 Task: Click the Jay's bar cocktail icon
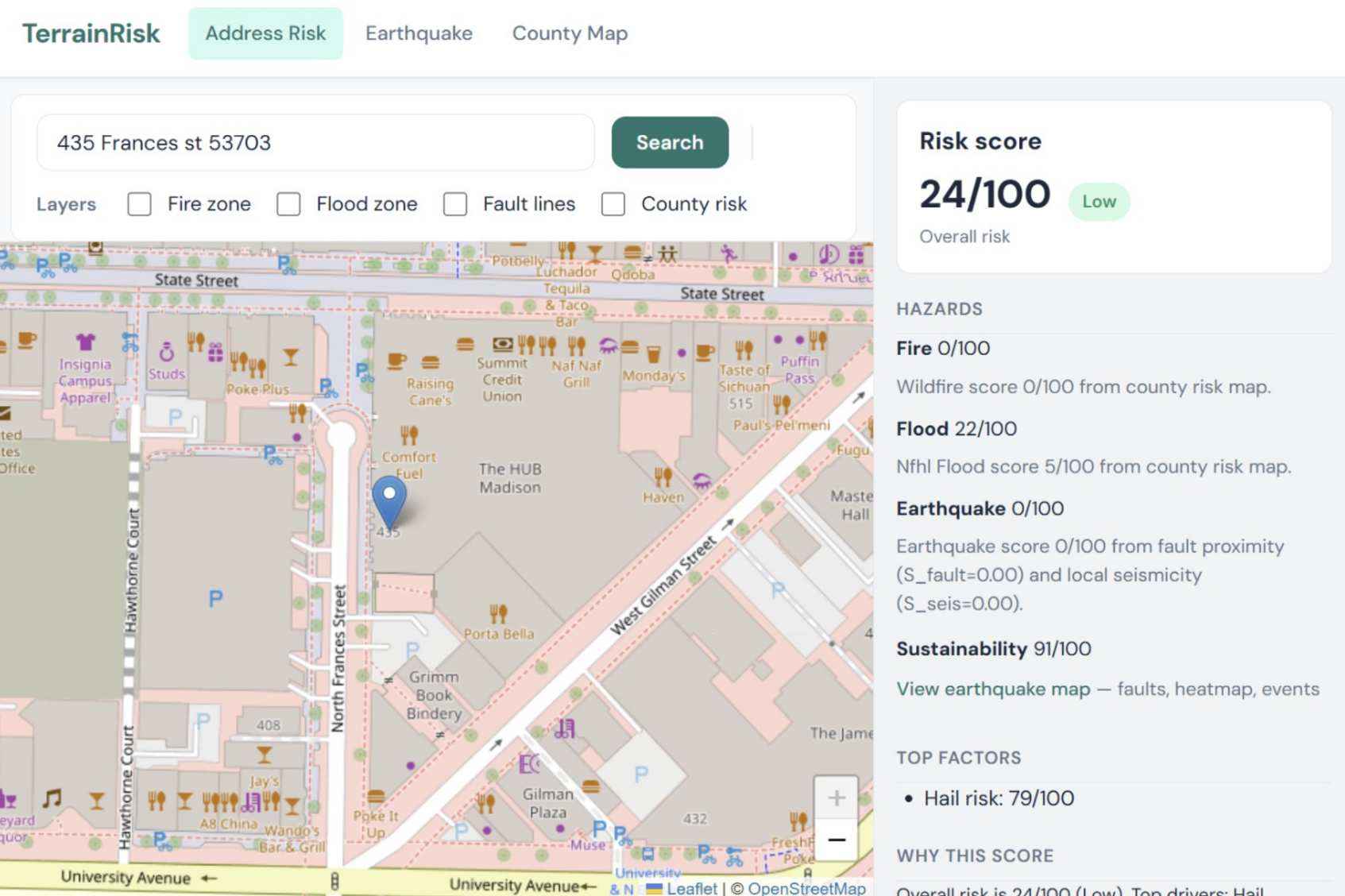coord(264,755)
